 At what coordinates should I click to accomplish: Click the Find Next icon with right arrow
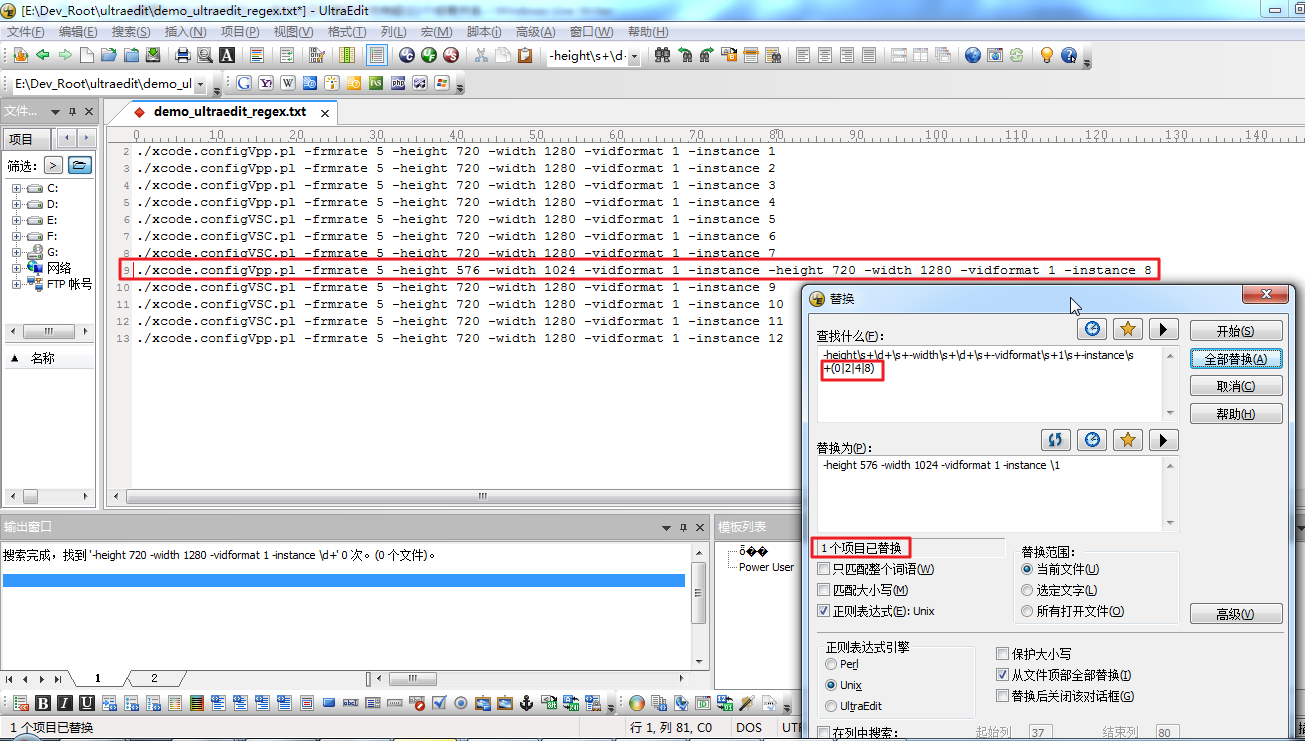[707, 55]
